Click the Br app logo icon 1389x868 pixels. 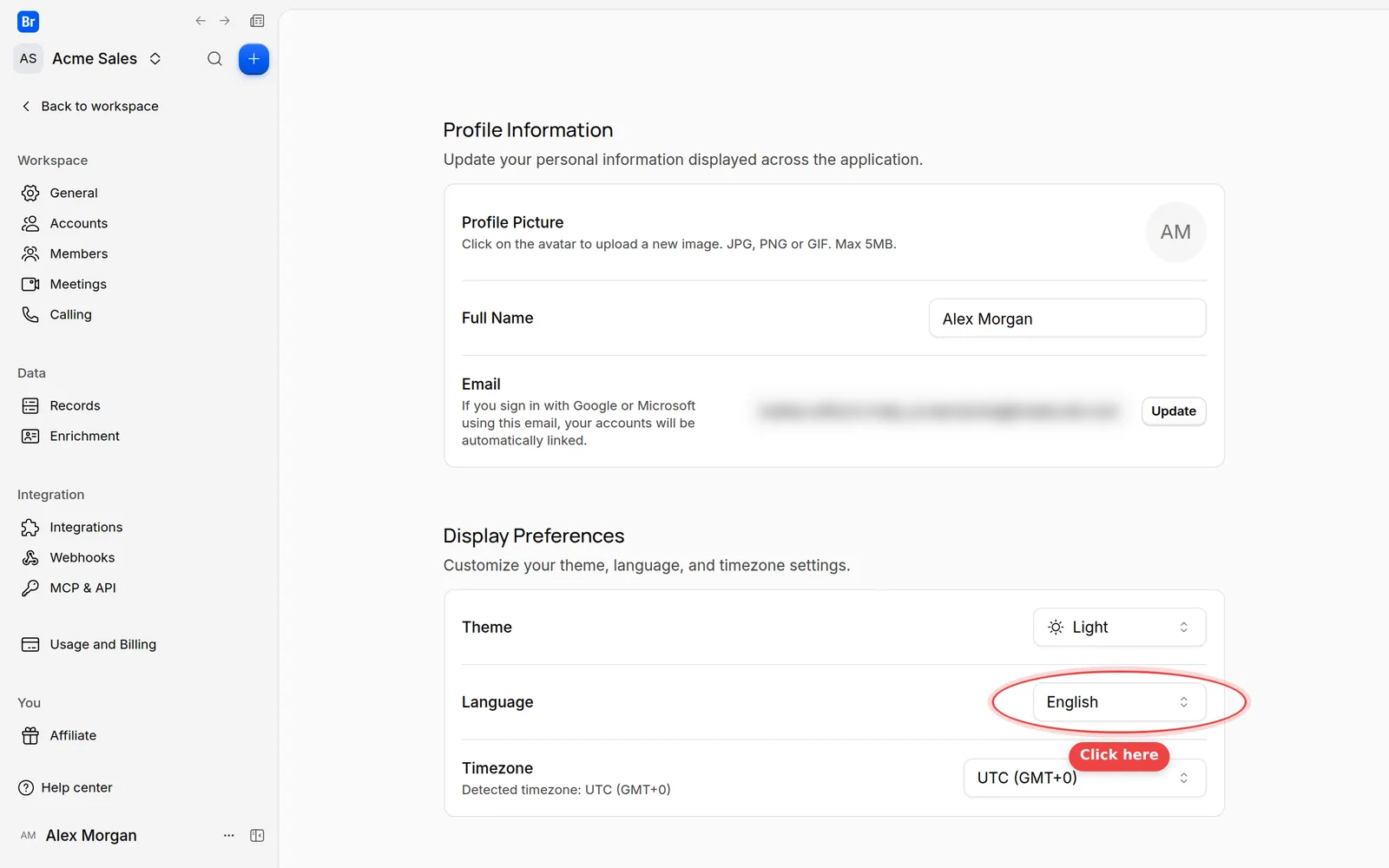coord(28,22)
